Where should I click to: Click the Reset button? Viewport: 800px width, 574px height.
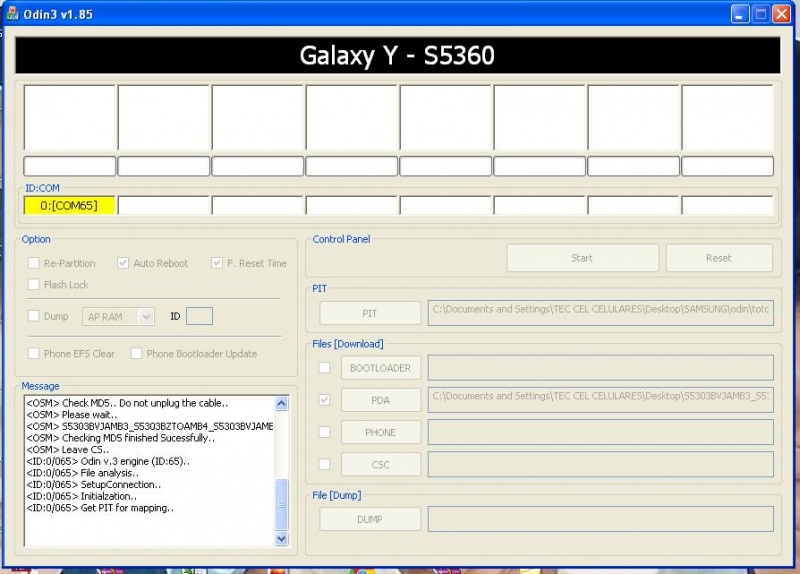[x=719, y=258]
